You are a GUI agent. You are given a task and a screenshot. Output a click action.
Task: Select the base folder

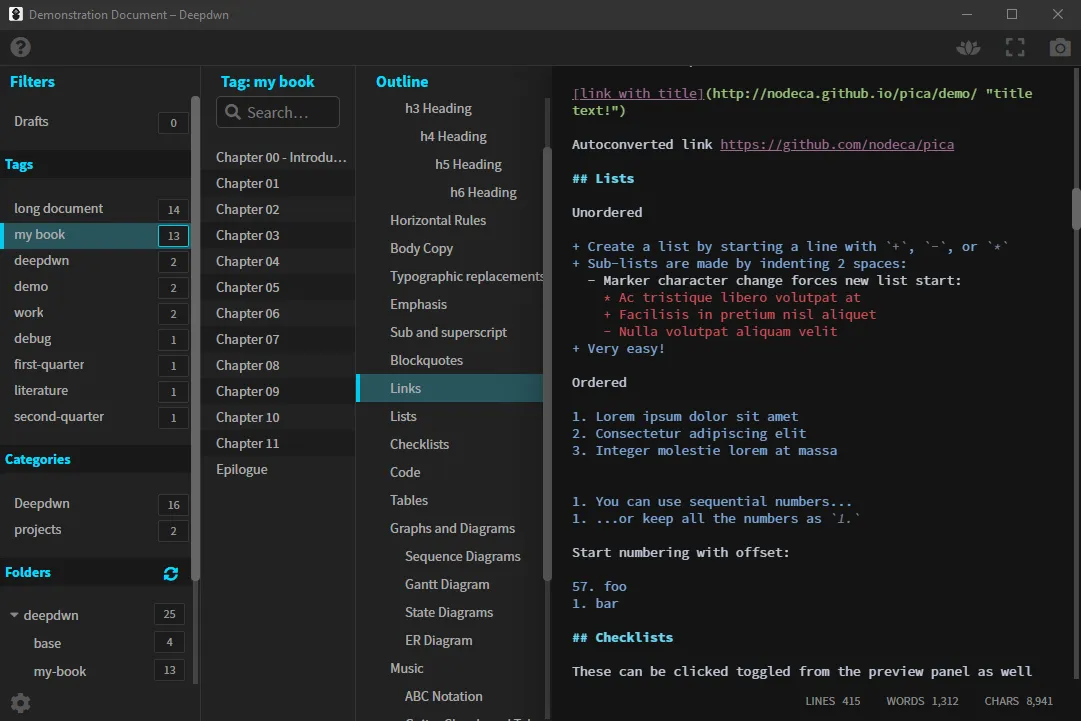[47, 643]
